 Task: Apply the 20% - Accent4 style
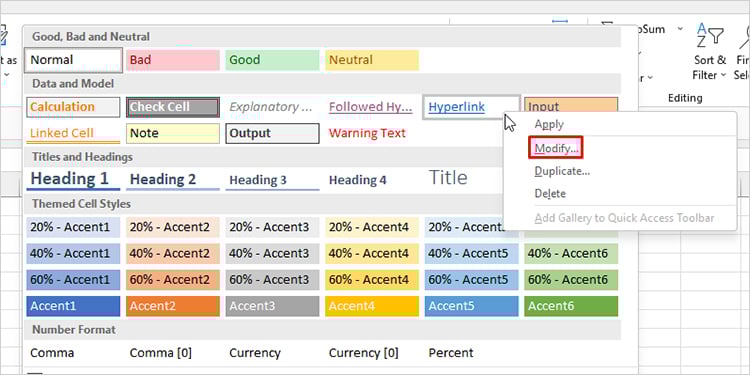(x=372, y=227)
